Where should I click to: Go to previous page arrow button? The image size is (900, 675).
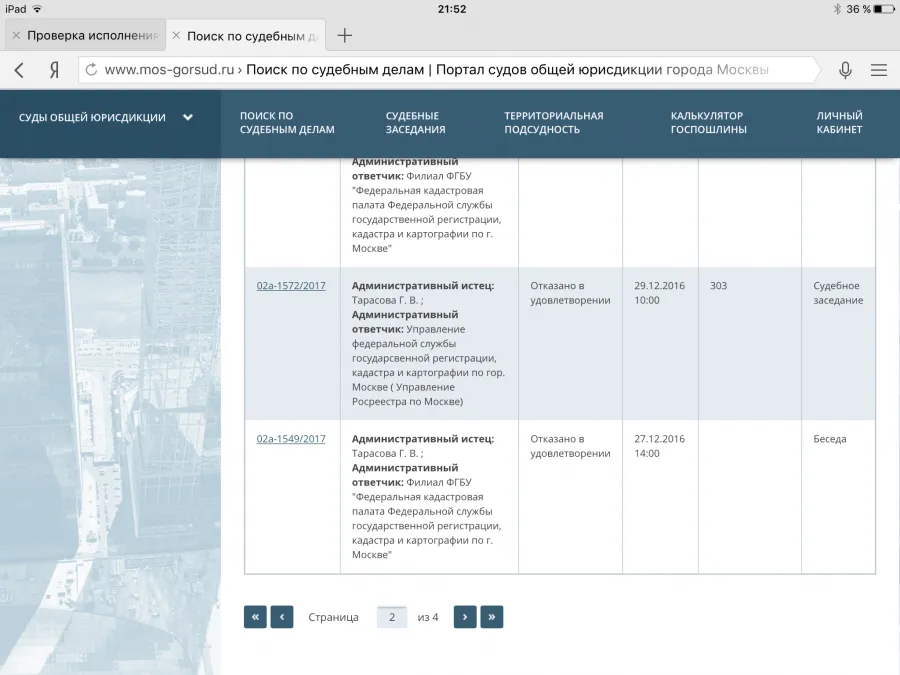282,617
